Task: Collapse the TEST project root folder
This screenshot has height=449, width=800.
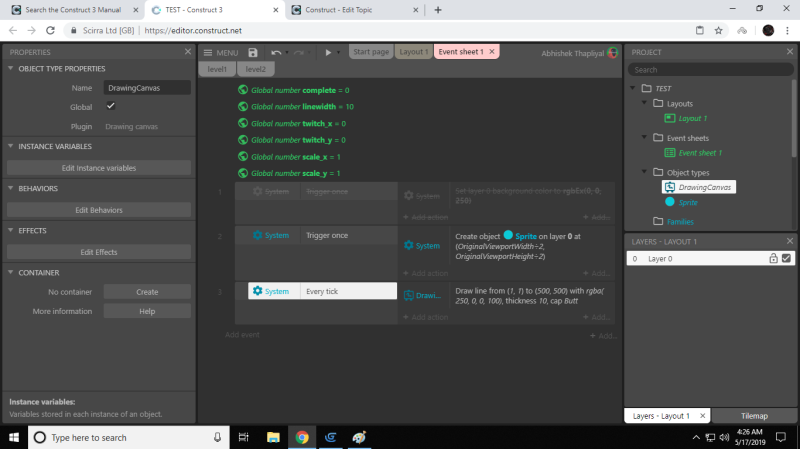Action: coord(633,88)
